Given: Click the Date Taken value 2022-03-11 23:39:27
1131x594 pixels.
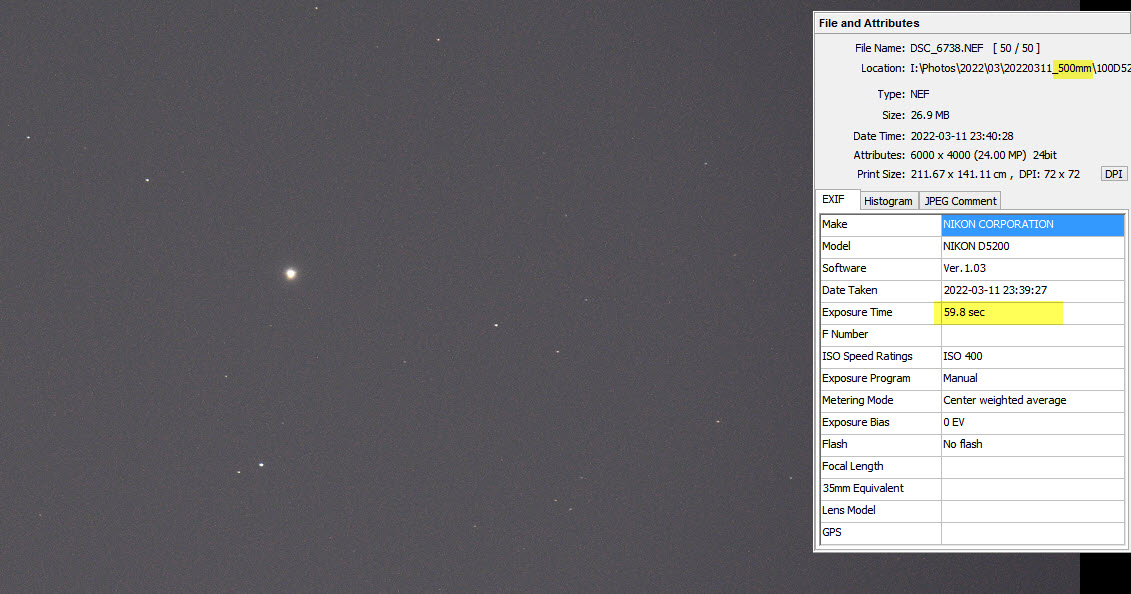Looking at the screenshot, I should point(1032,290).
